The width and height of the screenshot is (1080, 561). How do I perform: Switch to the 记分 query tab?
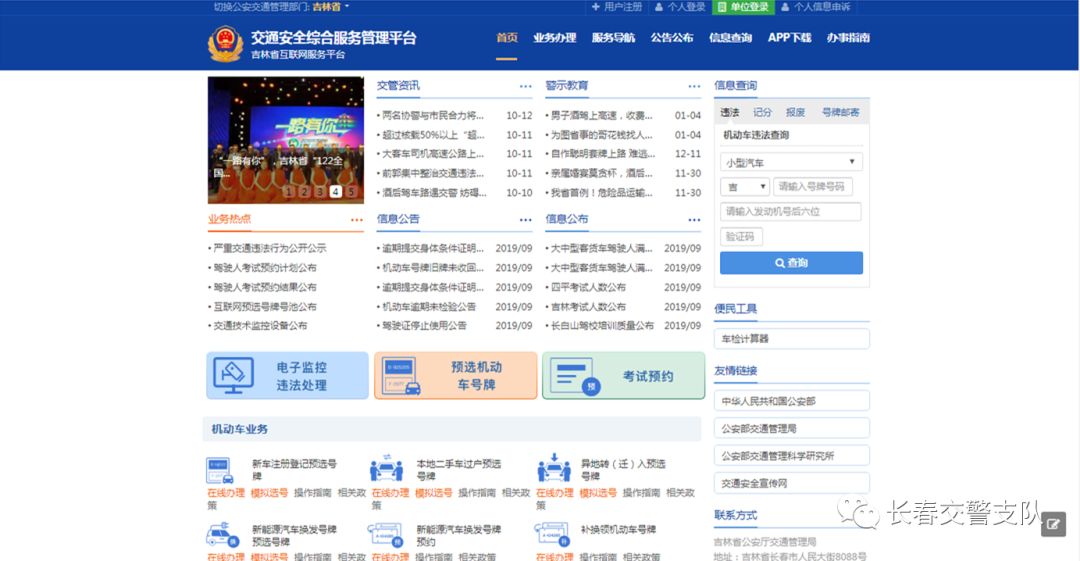pos(762,112)
